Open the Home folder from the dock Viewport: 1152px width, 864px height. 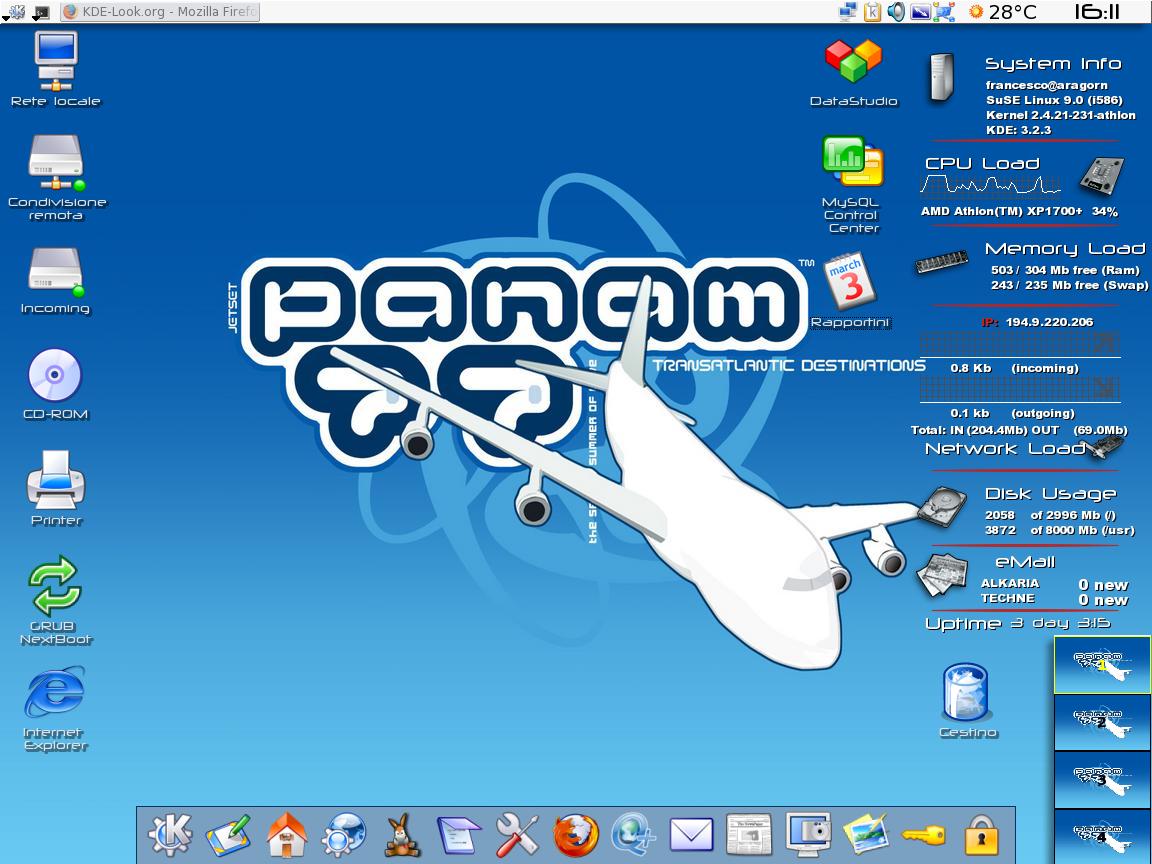click(x=286, y=835)
